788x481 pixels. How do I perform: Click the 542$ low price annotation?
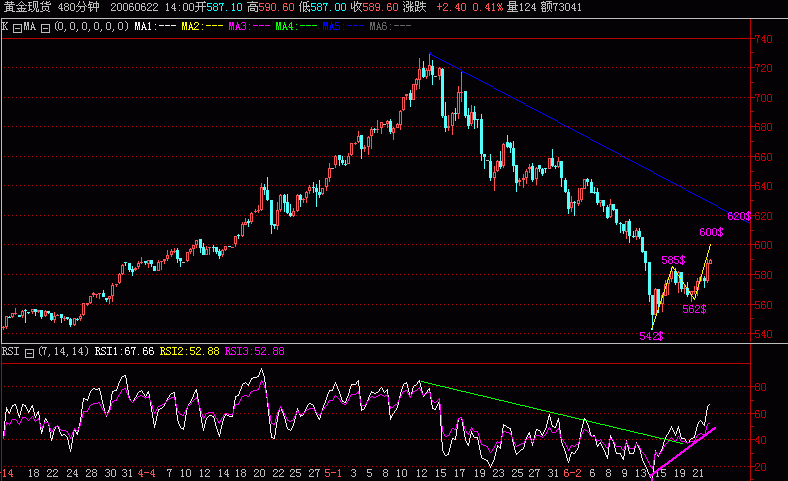[x=651, y=336]
